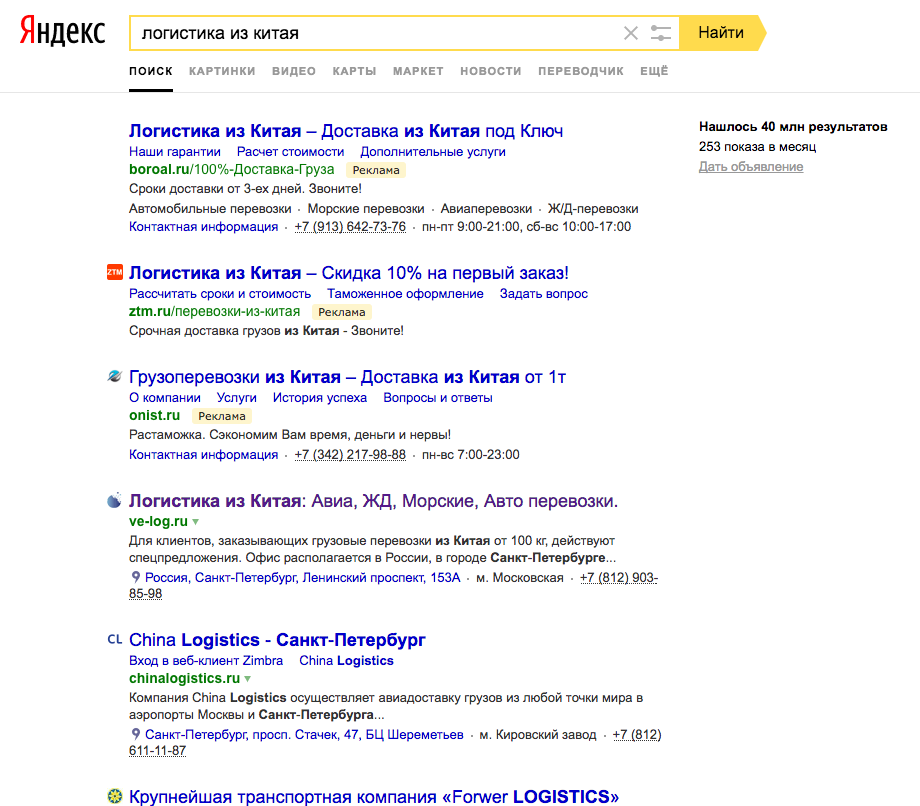
Task: Click the map pin icon by Ленинский проспект address
Action: click(136, 577)
